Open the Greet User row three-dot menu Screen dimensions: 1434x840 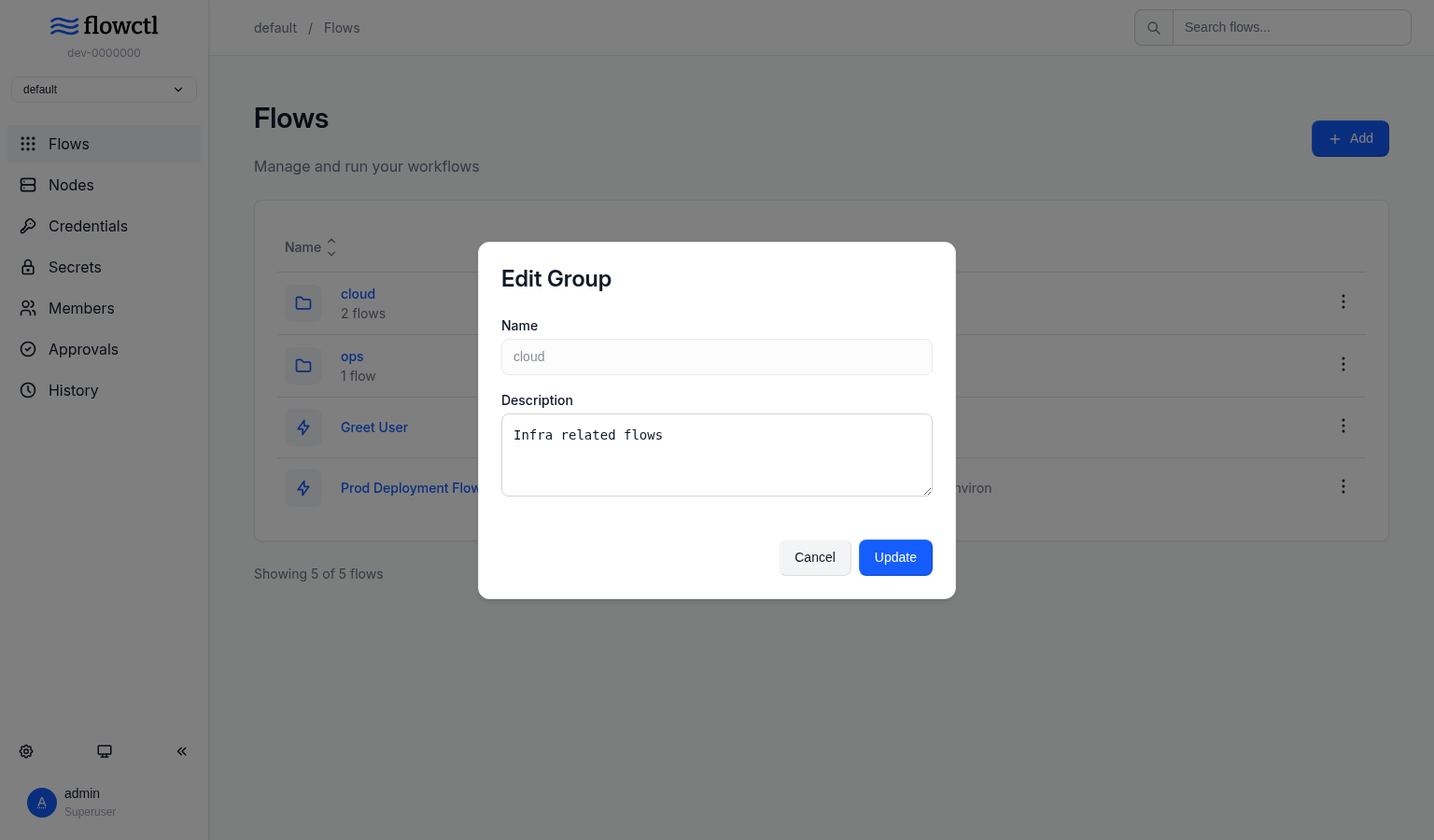coord(1343,426)
